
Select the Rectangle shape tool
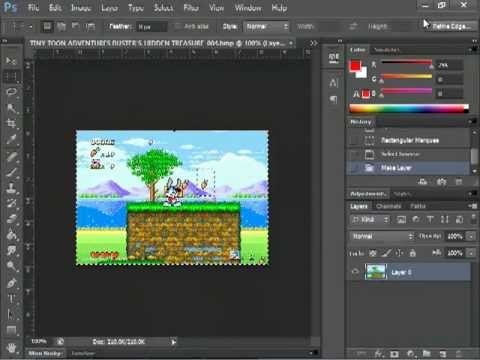coord(11,330)
